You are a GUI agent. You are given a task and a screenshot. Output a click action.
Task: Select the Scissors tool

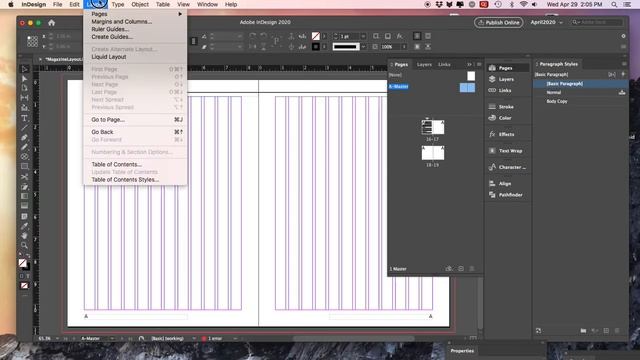(24, 177)
